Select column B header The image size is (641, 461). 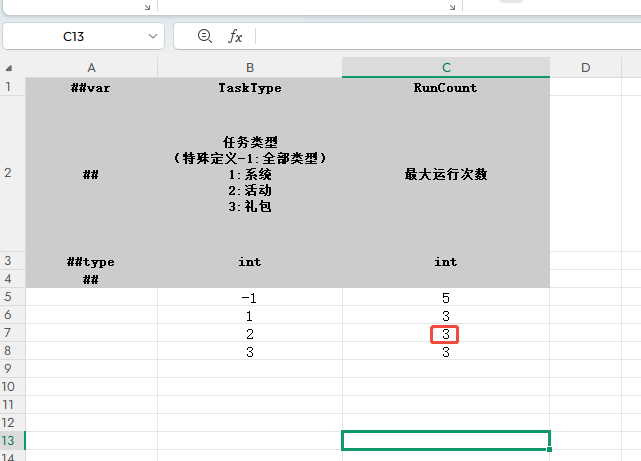(x=249, y=67)
